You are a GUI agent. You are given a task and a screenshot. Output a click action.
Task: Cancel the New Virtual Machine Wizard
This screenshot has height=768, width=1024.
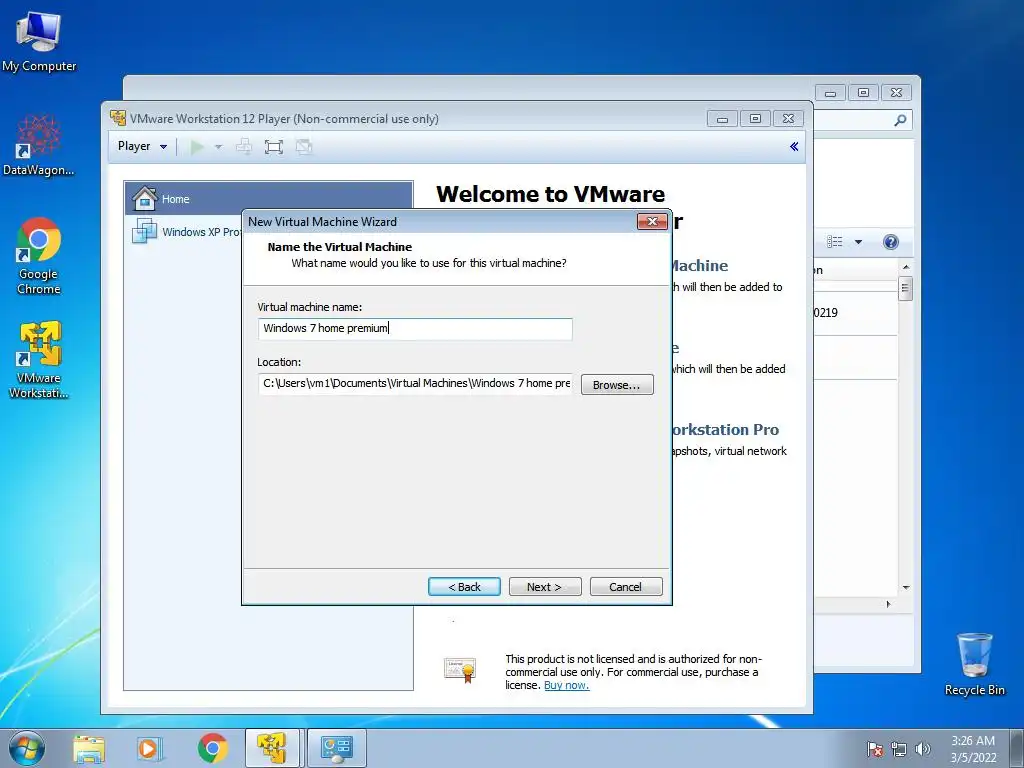(626, 586)
